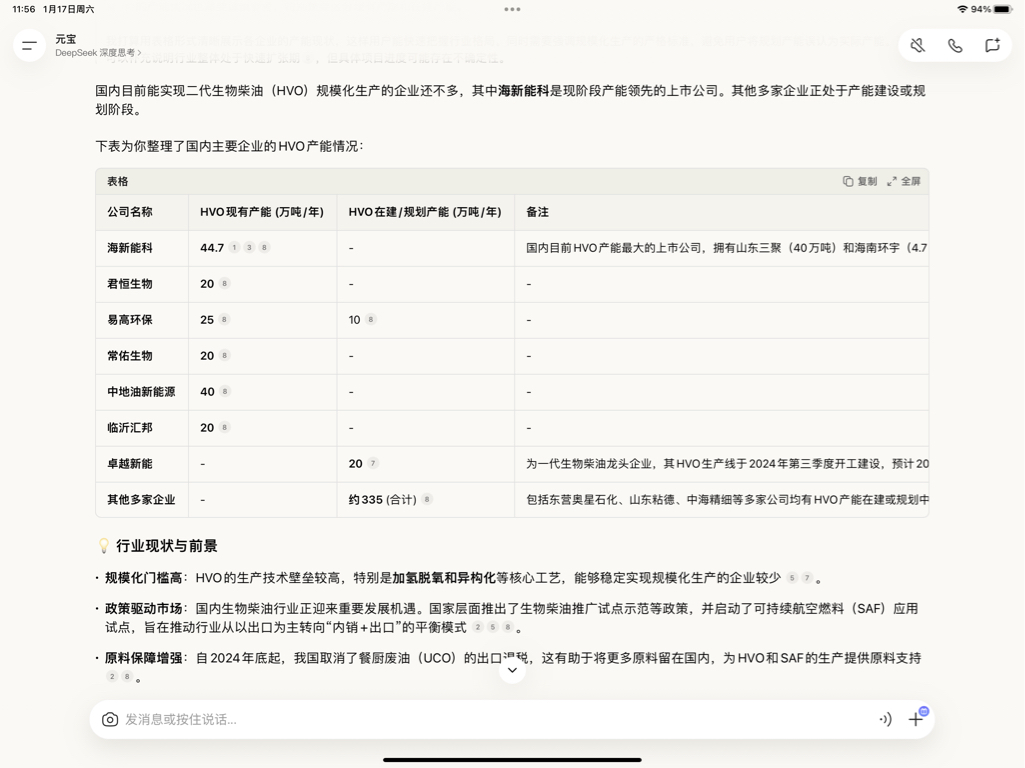
Task: Start a new chat with plus-bubble icon
Action: coord(992,46)
